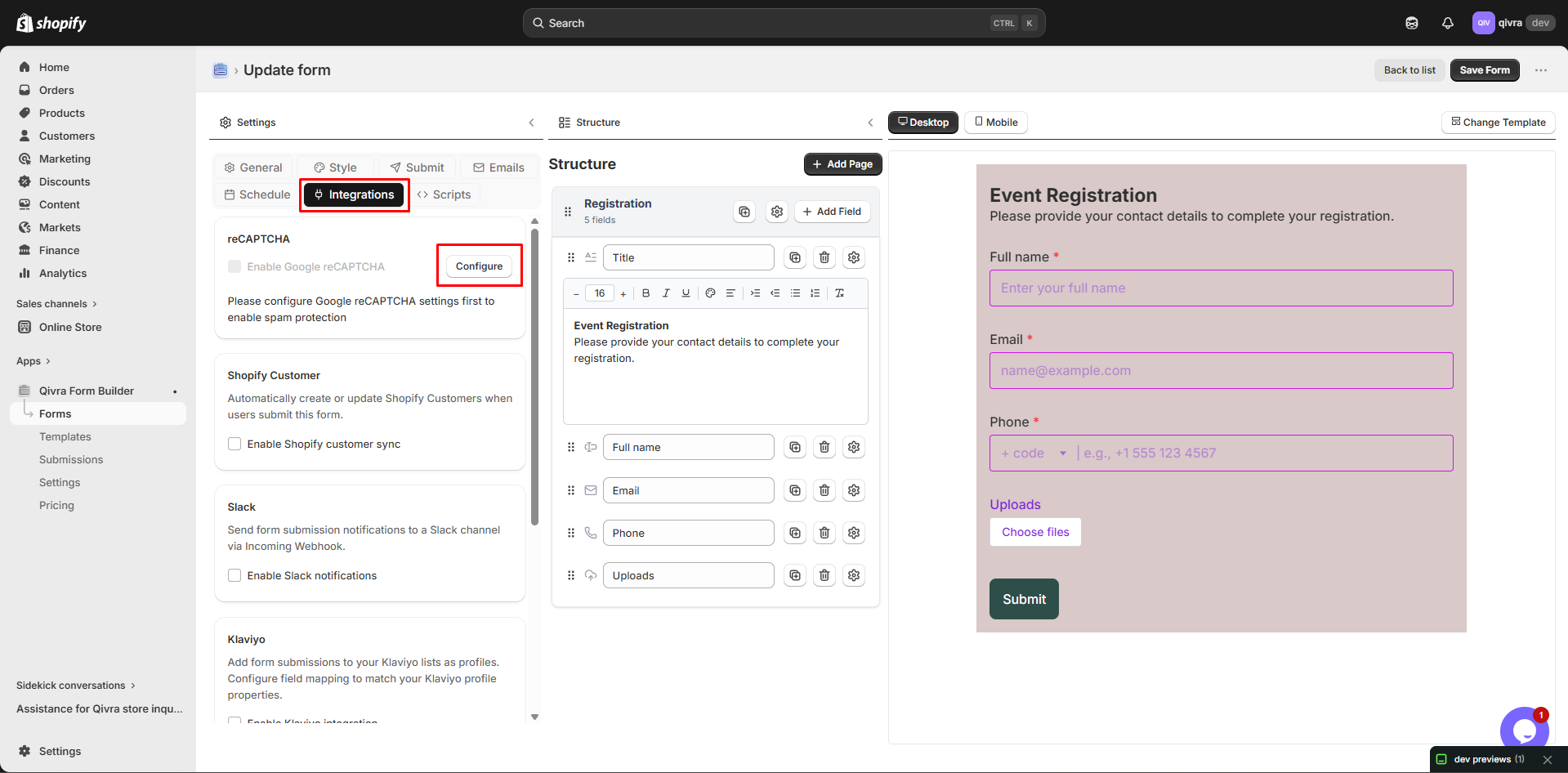The image size is (1568, 773).
Task: Delete the Full name field
Action: pos(824,447)
